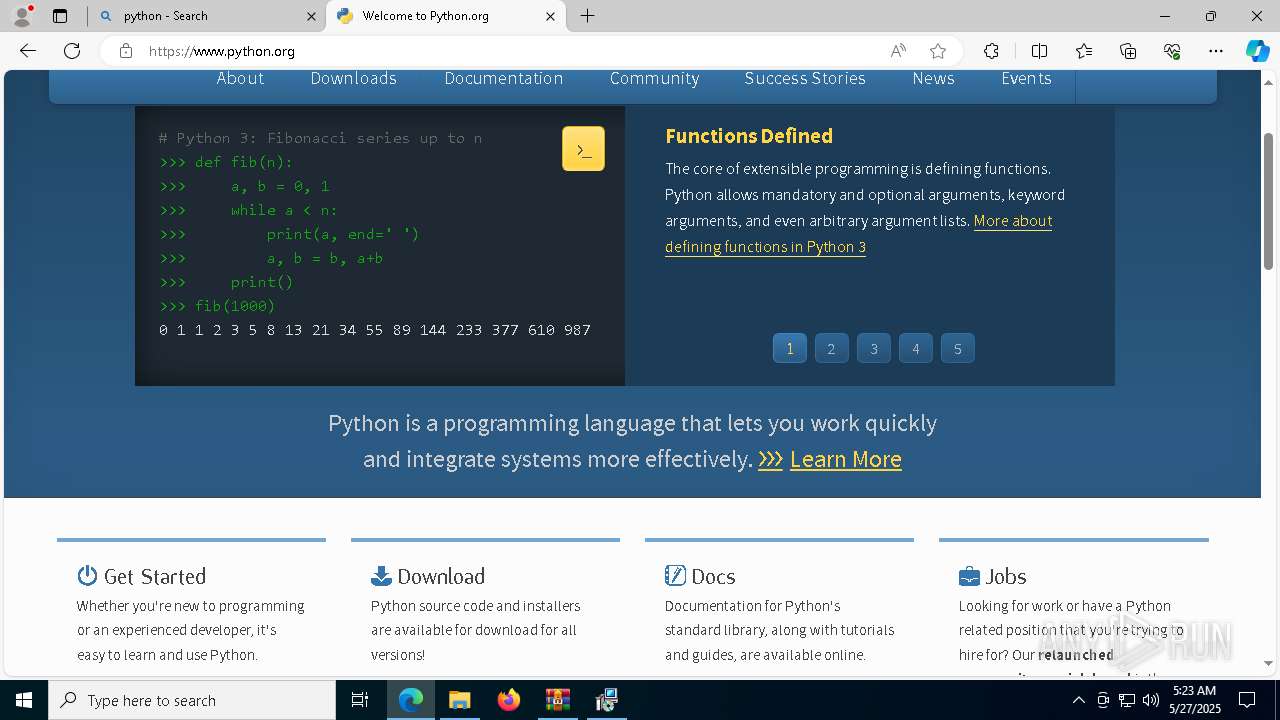Screen dimensions: 1280x720
Task: Open a new browser tab
Action: 588,16
